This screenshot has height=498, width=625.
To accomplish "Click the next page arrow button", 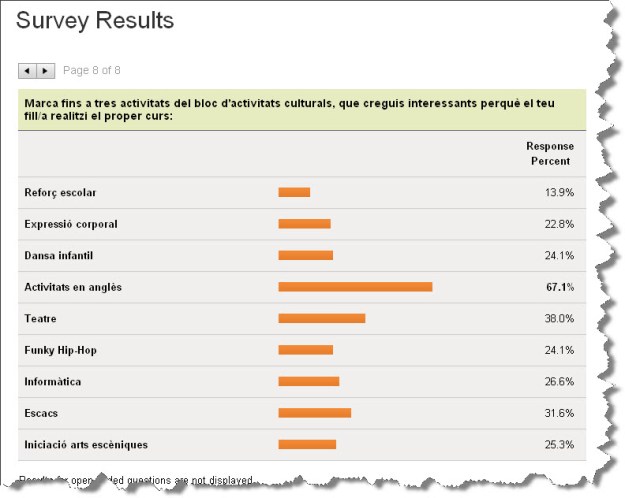I will coord(45,71).
